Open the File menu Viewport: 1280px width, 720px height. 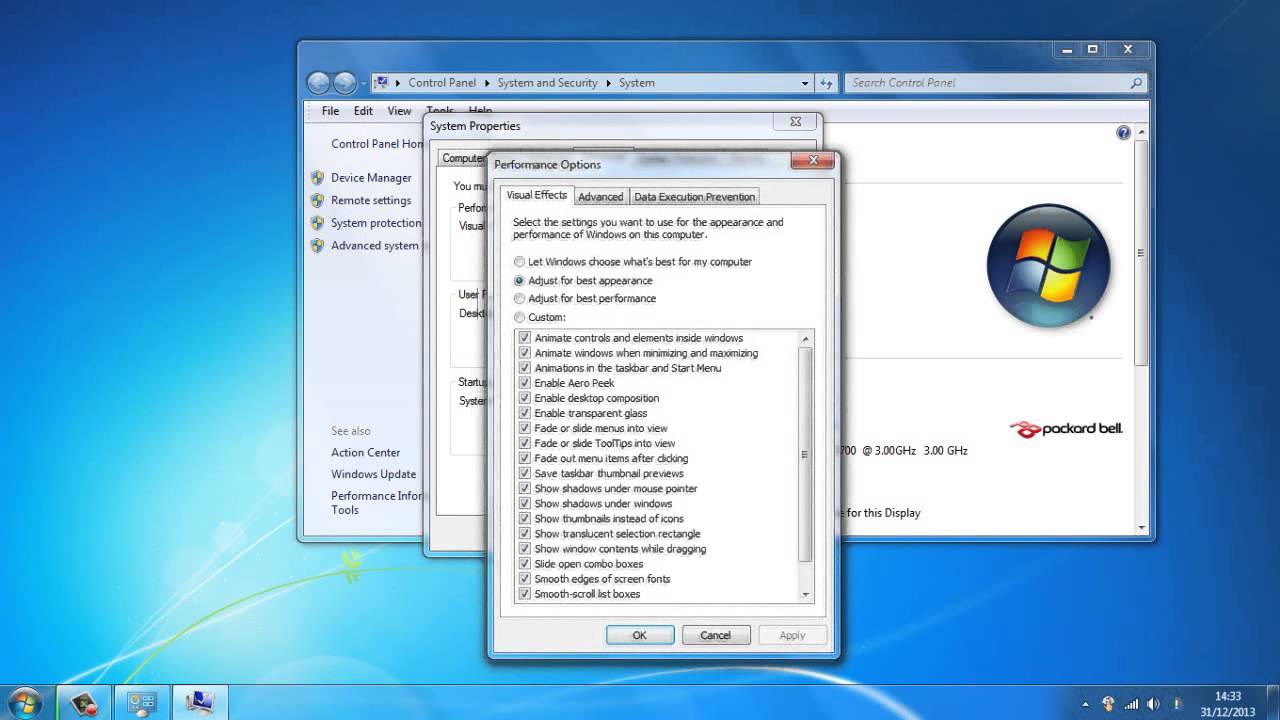(330, 111)
